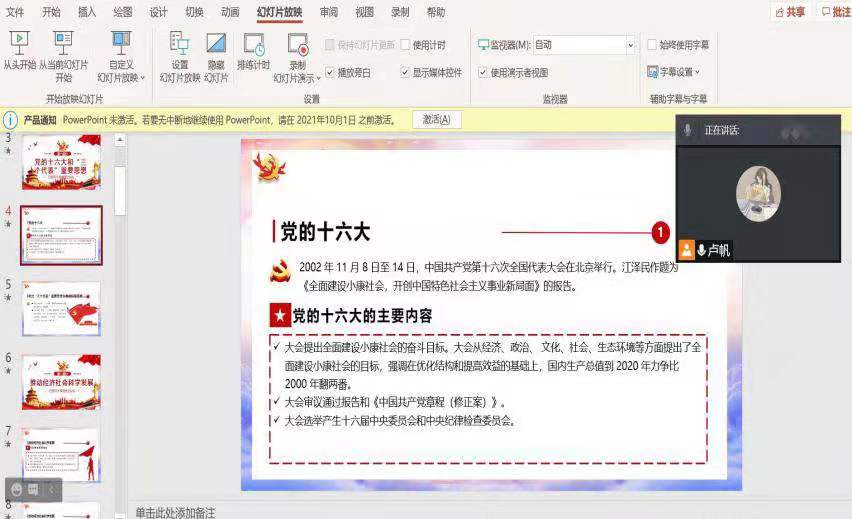The height and width of the screenshot is (519, 852).
Task: Toggle Use Presenter View (使用演示者视图) checkbox
Action: pos(483,72)
